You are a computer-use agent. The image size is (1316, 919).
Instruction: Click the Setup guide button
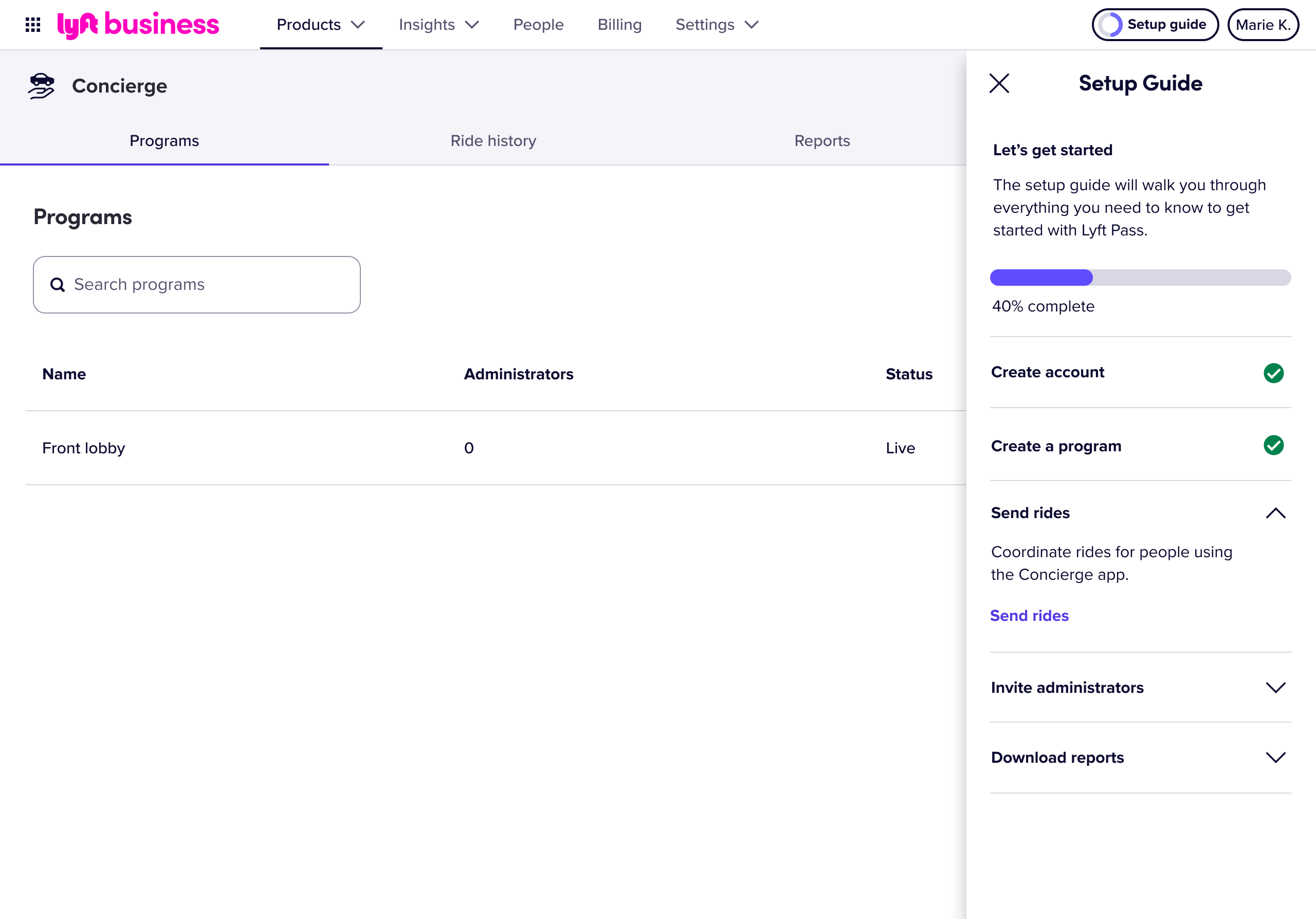tap(1155, 25)
